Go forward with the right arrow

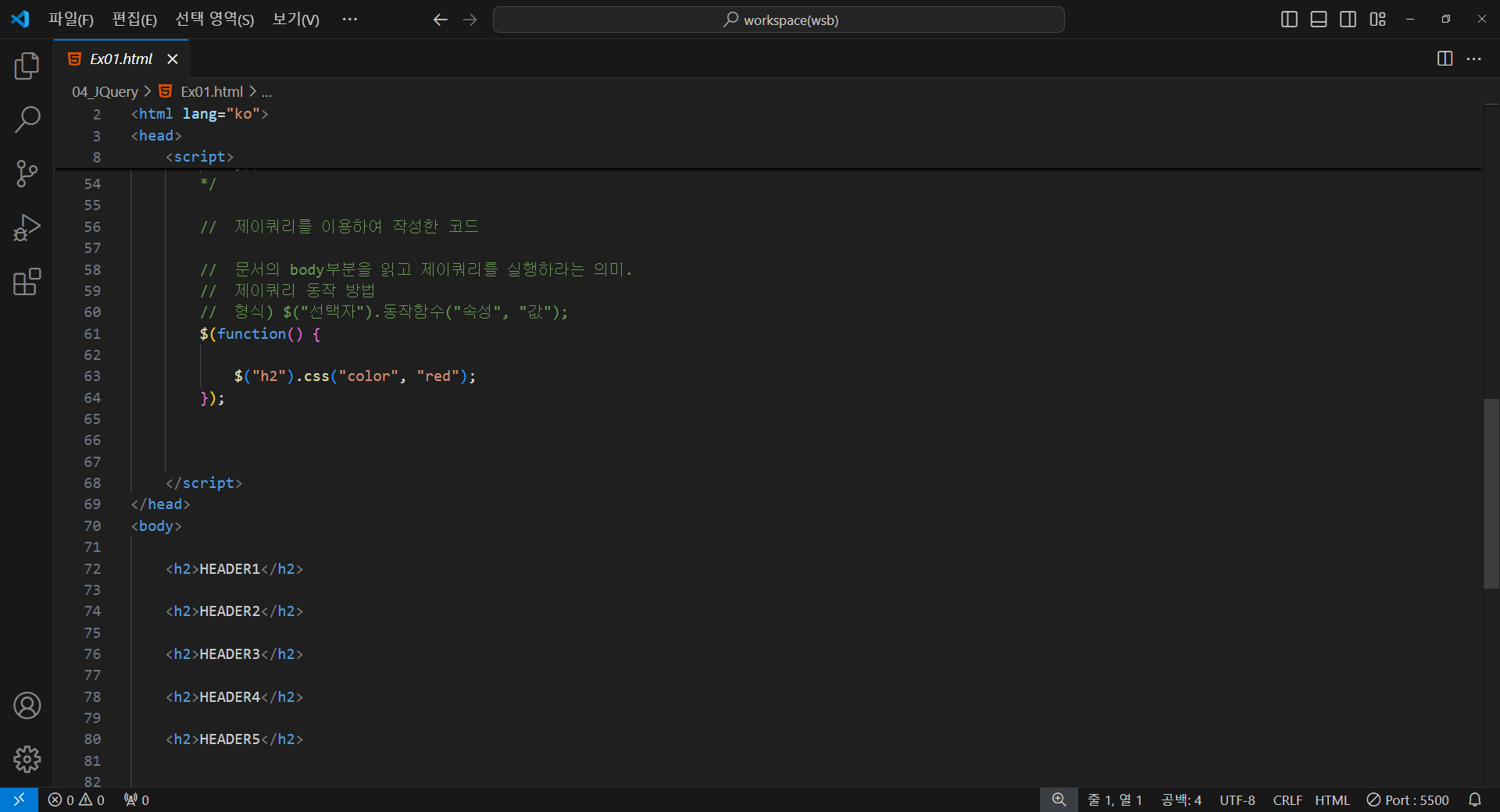click(x=470, y=20)
